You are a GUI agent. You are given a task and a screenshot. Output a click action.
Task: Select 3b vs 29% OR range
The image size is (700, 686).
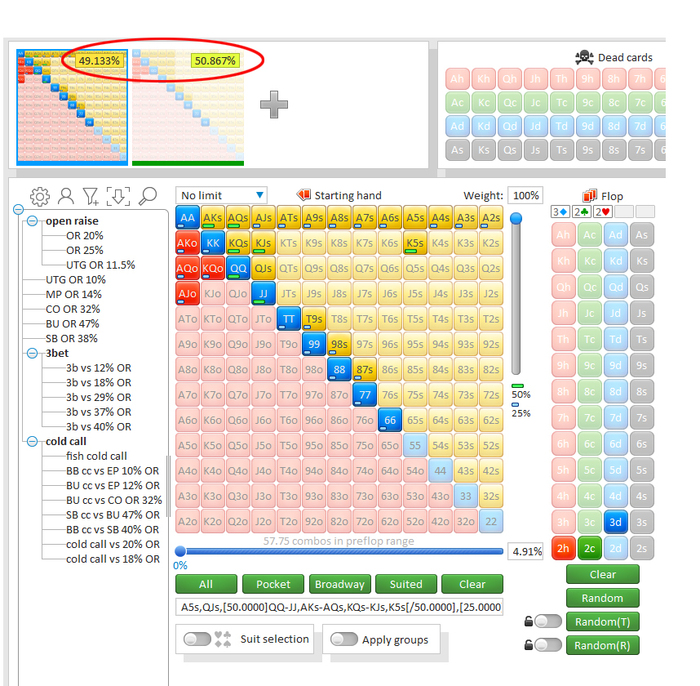pos(99,397)
